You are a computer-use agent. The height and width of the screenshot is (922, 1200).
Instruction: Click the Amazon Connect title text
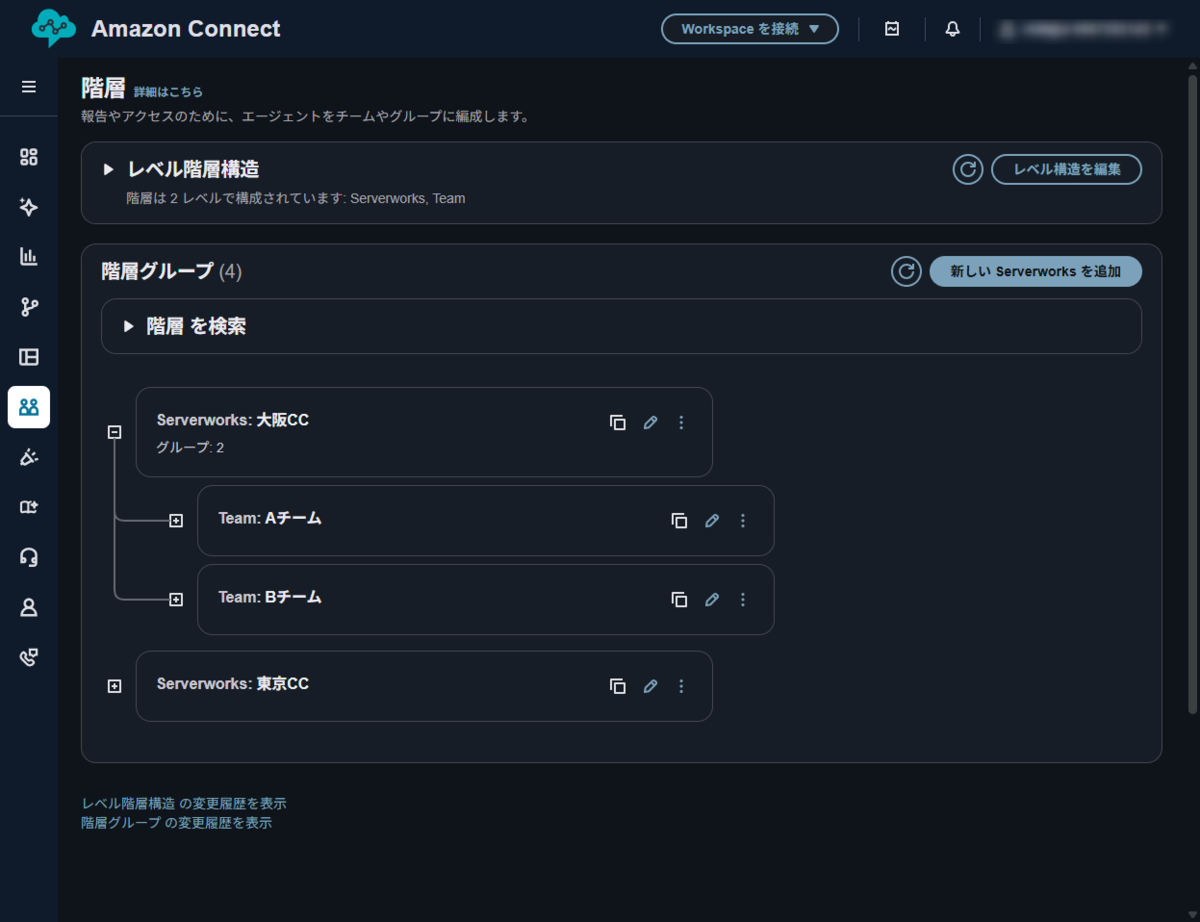pyautogui.click(x=186, y=29)
